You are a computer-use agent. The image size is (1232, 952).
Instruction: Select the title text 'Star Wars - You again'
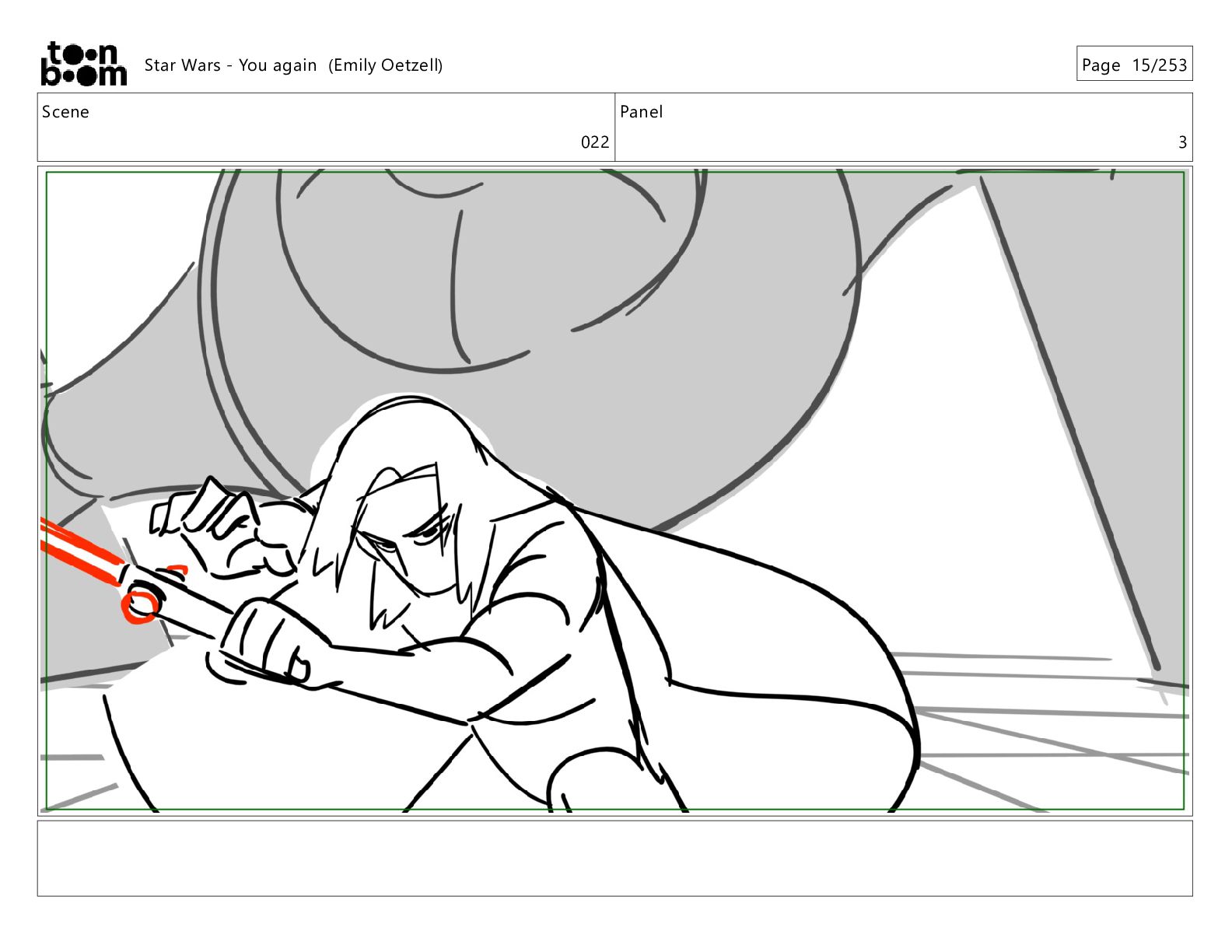click(230, 65)
